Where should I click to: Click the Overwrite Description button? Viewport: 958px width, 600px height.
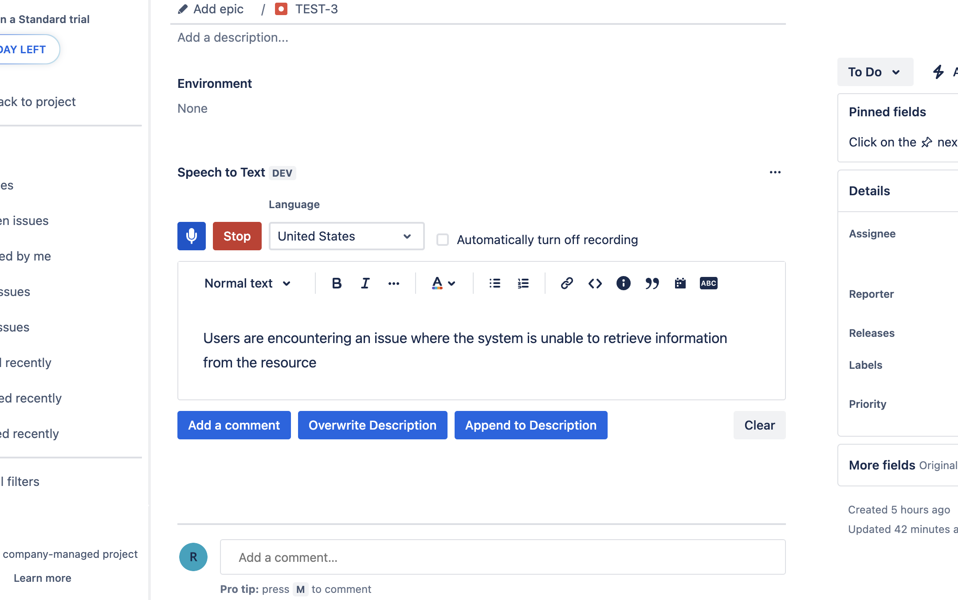373,425
